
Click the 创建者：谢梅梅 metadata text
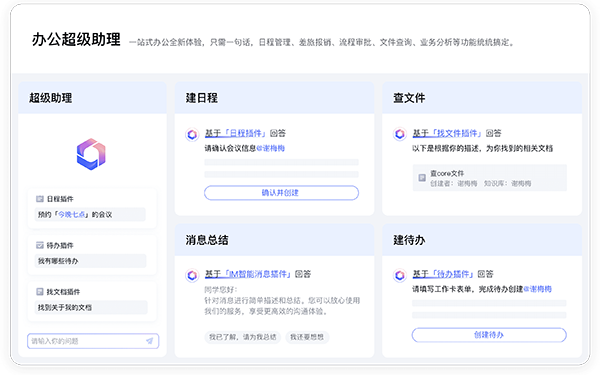click(453, 184)
